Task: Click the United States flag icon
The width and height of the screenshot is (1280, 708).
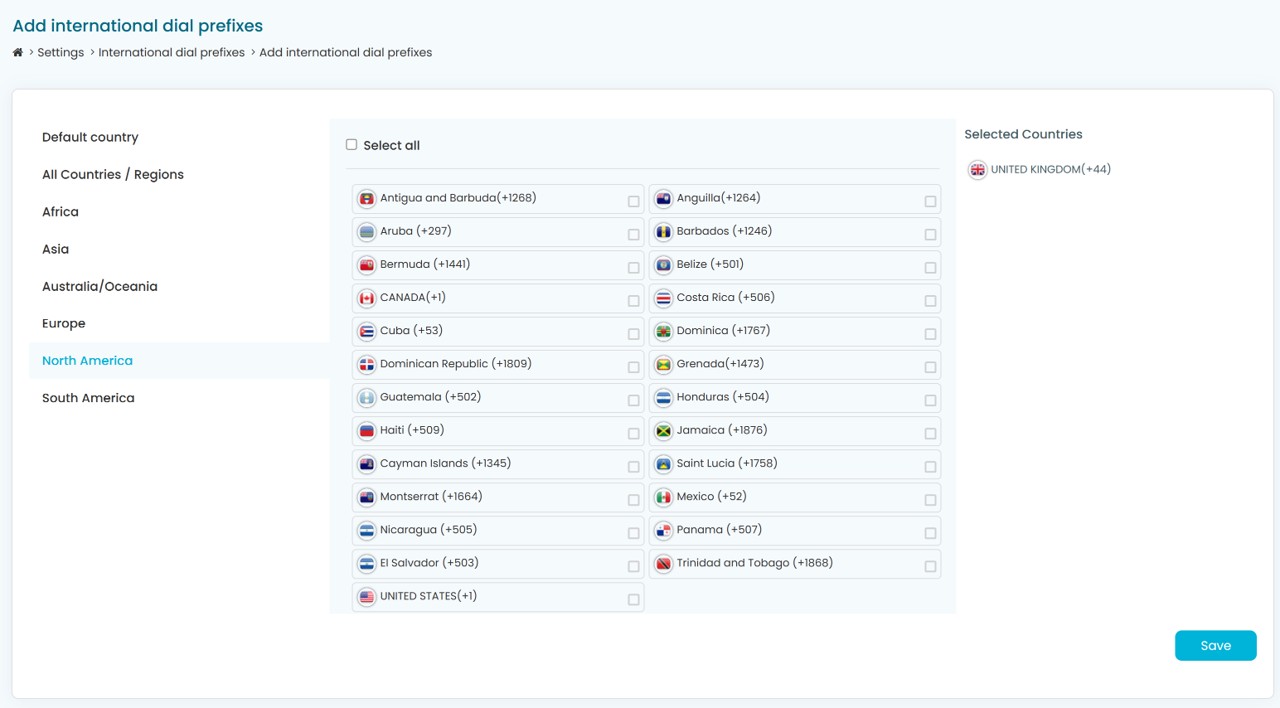Action: tap(366, 597)
